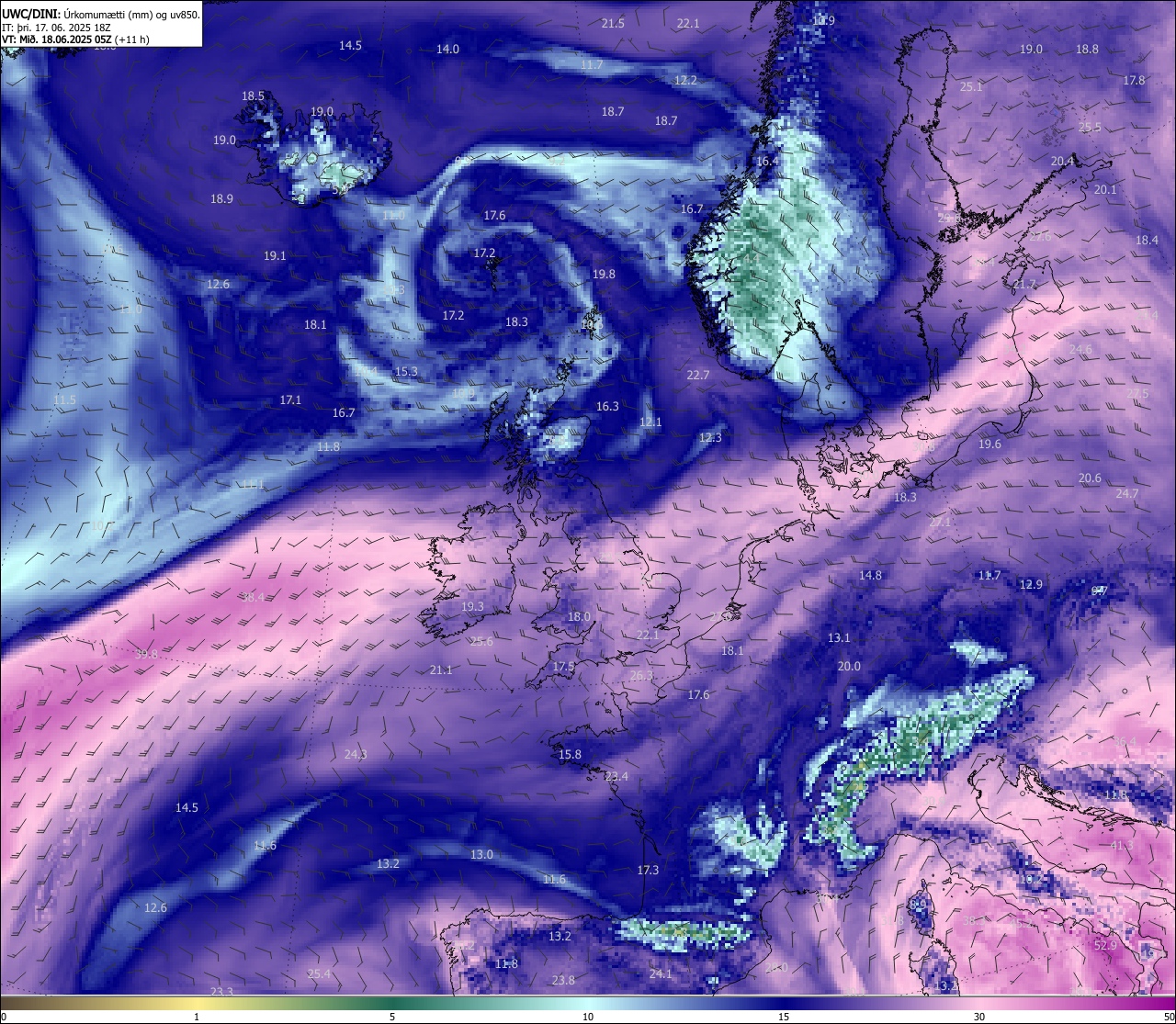
Task: Click the color scale tick label 5
Action: [392, 1017]
